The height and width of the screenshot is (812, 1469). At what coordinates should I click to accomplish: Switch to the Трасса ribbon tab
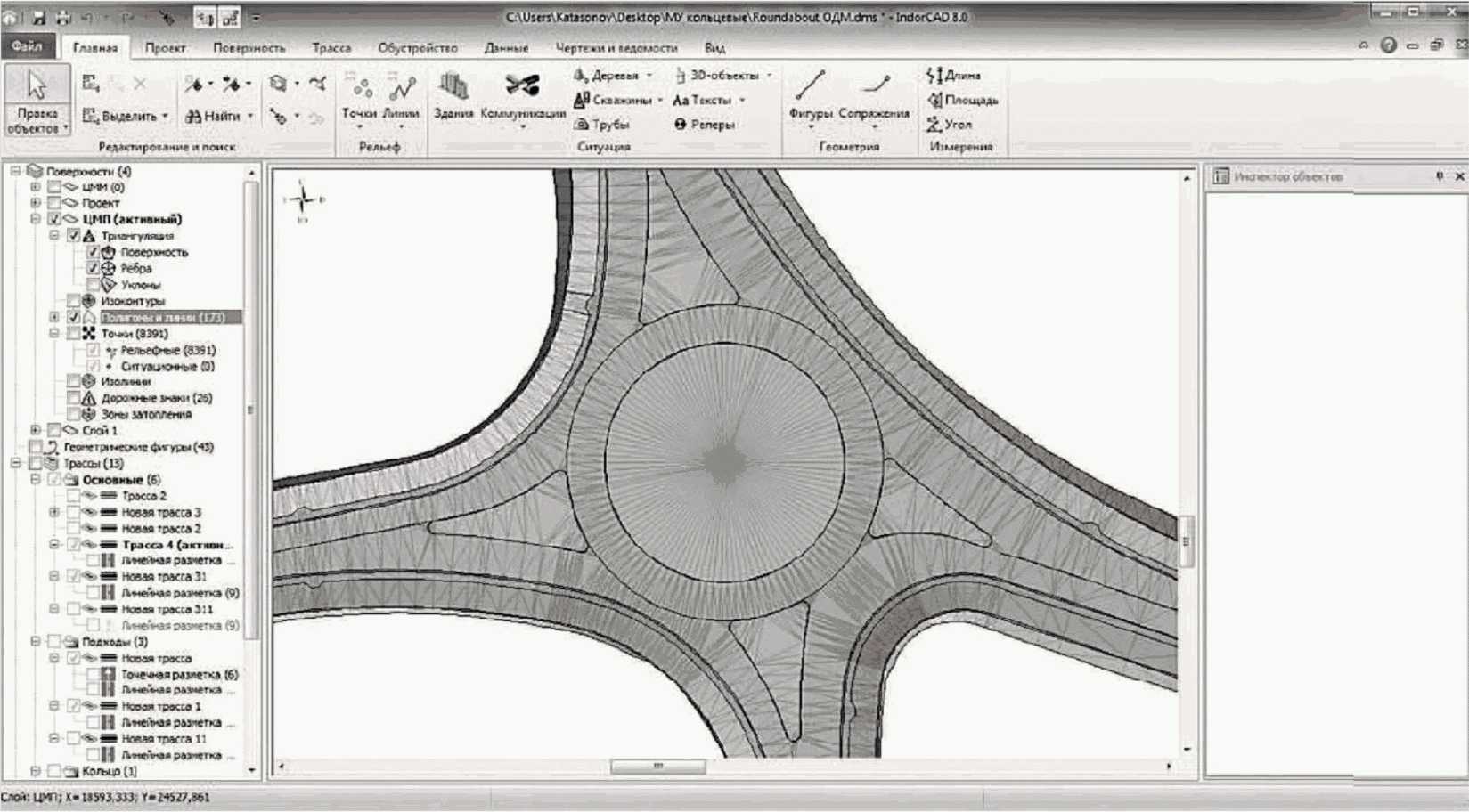pos(331,48)
